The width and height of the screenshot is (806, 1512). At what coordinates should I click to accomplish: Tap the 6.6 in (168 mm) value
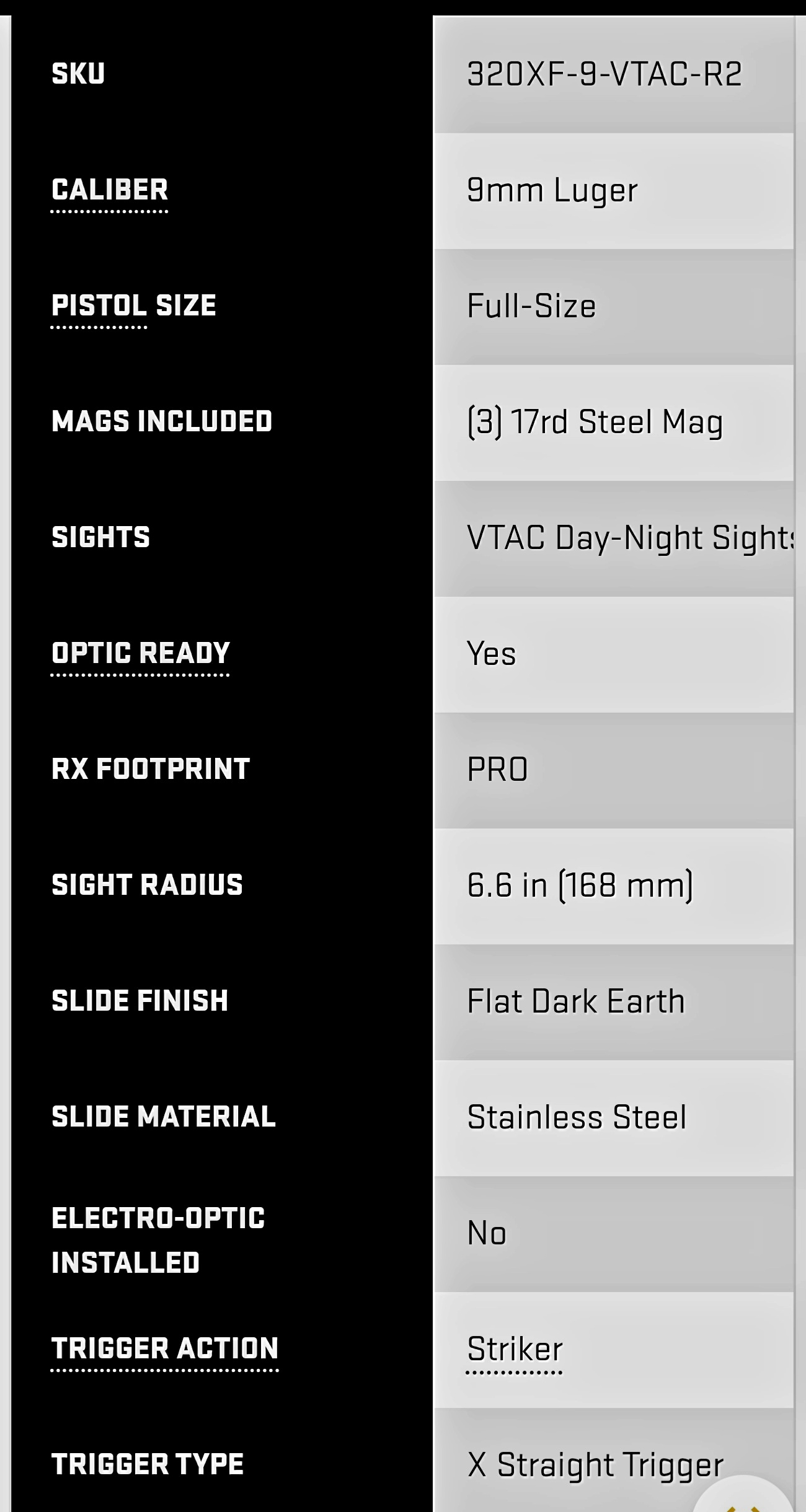click(580, 885)
